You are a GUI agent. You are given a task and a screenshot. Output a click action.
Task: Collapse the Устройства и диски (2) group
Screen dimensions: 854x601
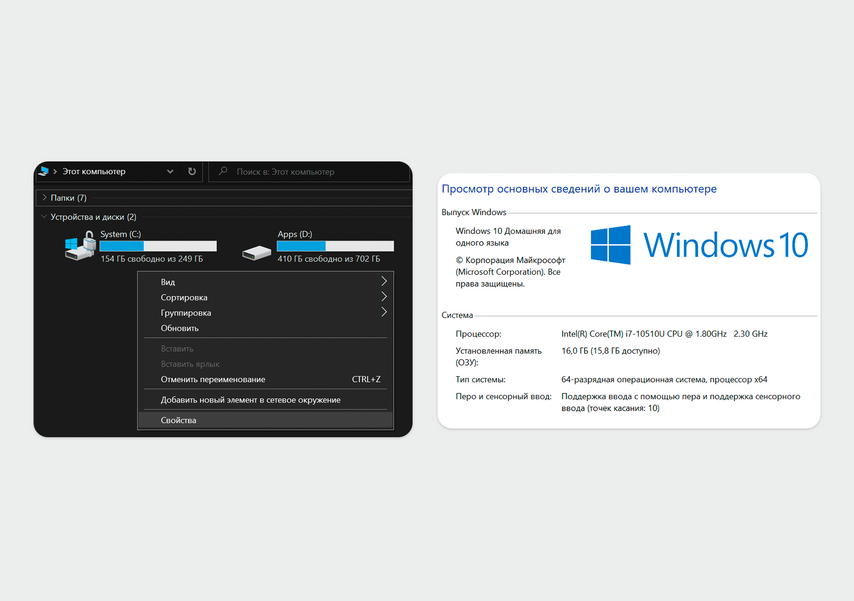pyautogui.click(x=44, y=217)
